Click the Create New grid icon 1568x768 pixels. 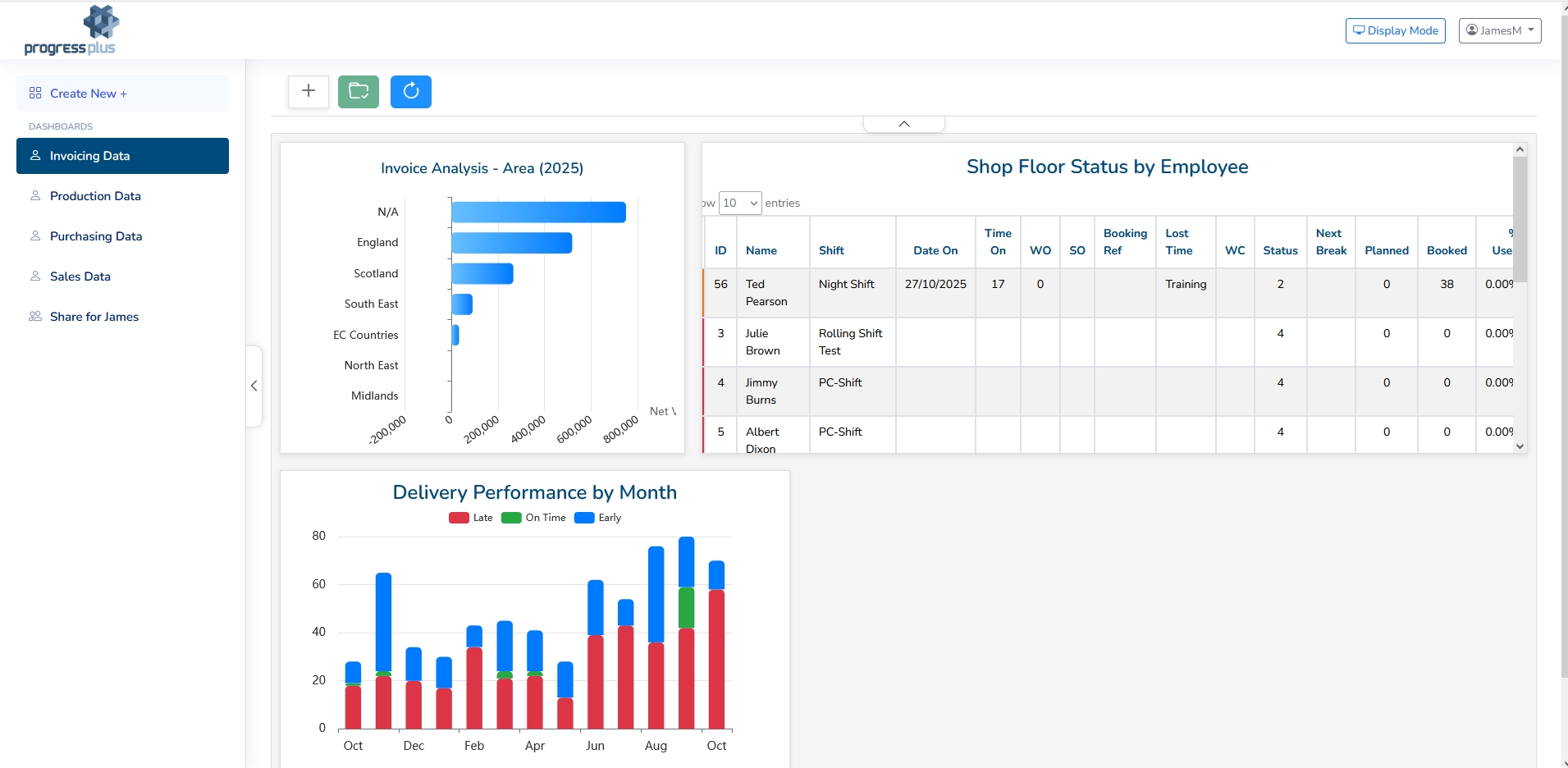click(x=35, y=94)
